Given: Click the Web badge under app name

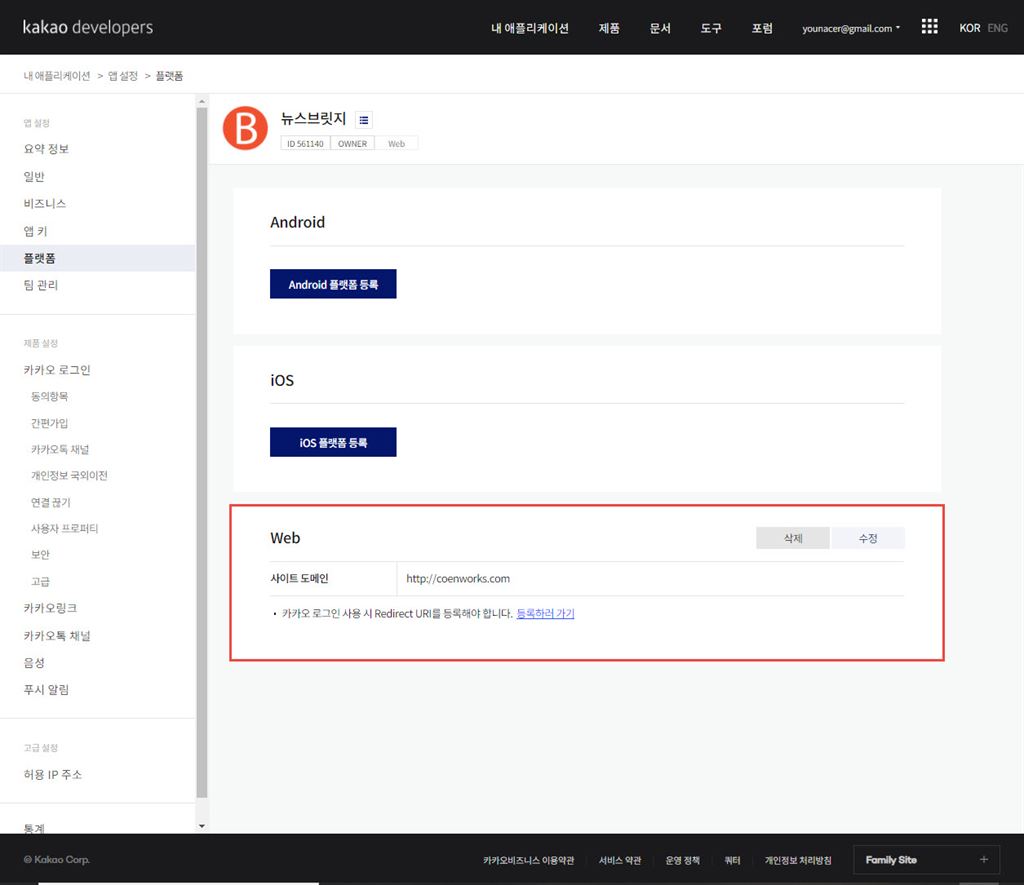Looking at the screenshot, I should [x=396, y=144].
